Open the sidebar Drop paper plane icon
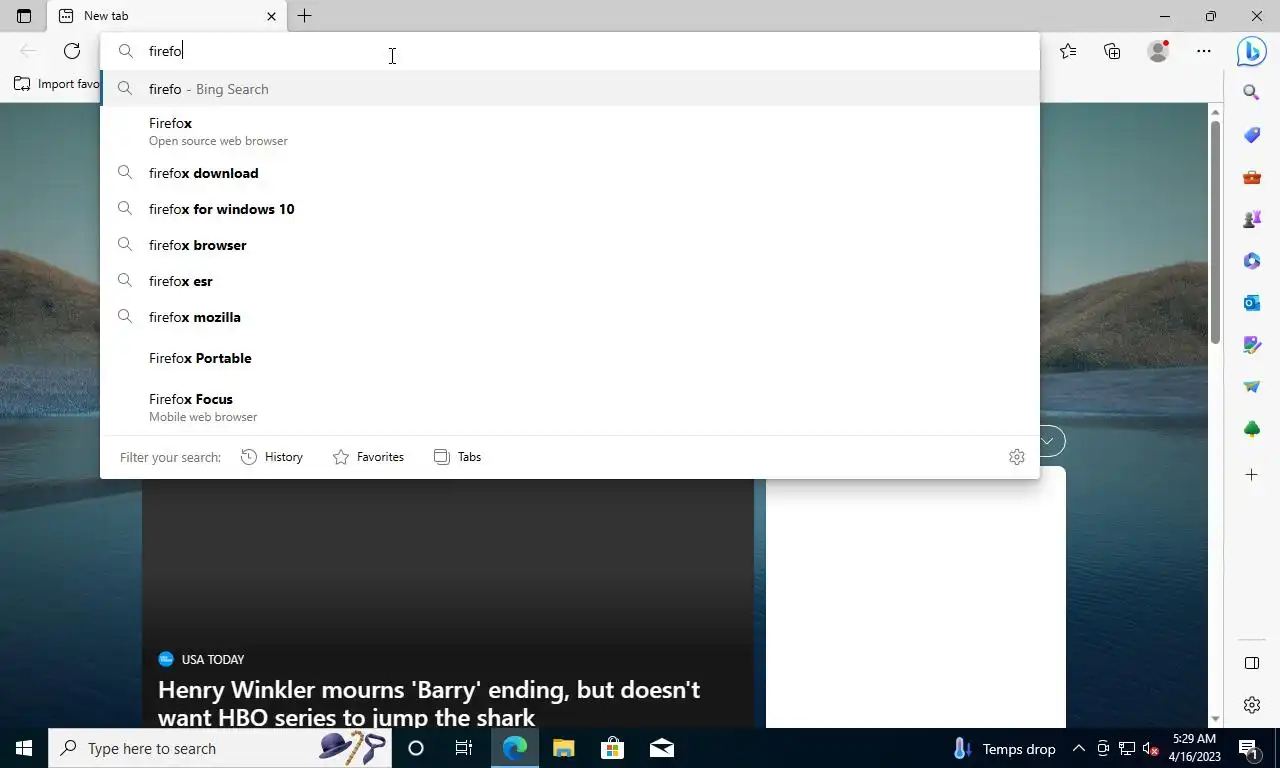1280x768 pixels. pos(1251,387)
